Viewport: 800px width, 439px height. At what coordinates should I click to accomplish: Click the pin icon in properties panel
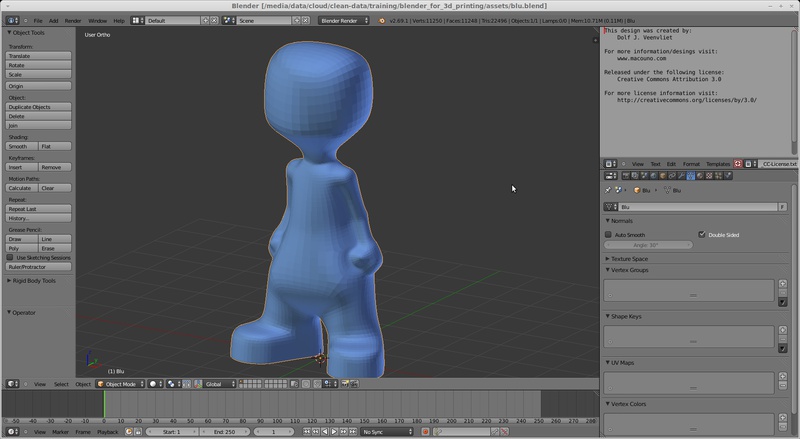608,190
